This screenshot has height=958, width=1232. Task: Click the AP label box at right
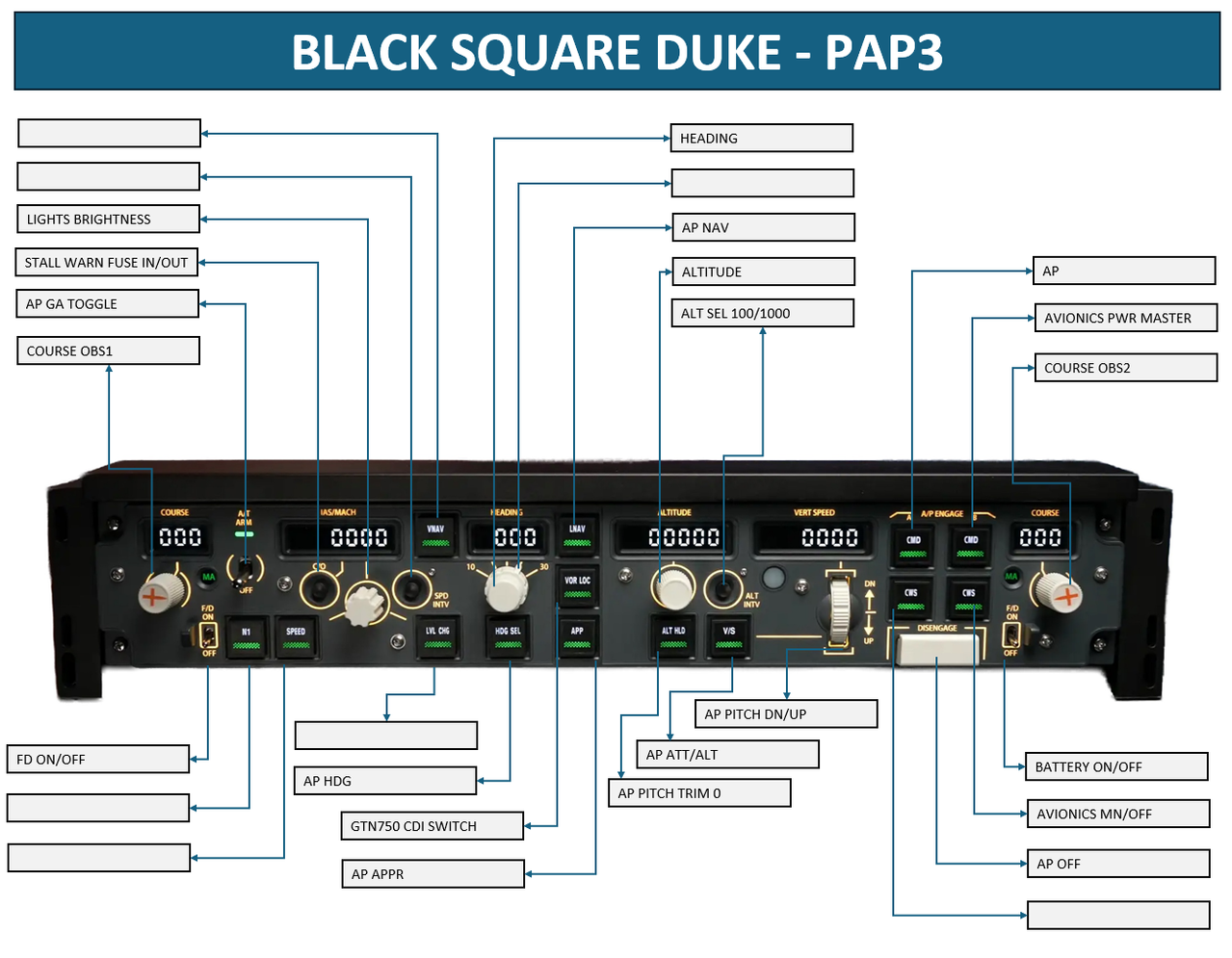tap(1124, 271)
